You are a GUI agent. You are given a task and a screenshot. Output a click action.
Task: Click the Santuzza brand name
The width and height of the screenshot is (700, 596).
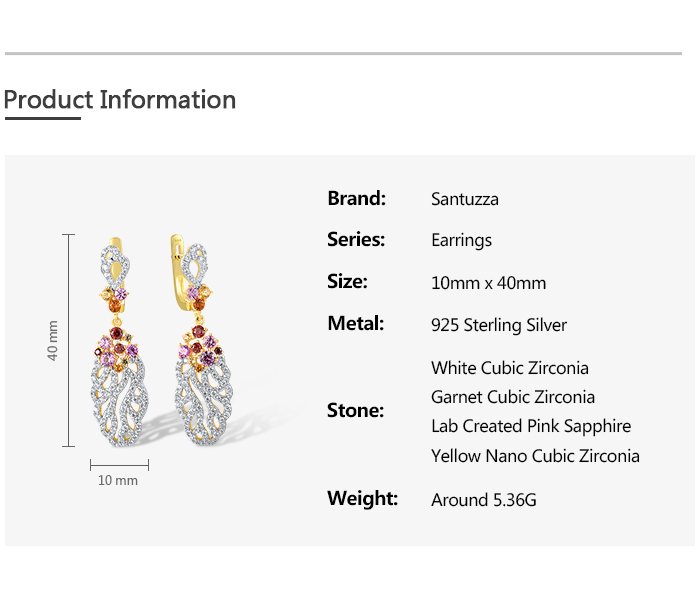(x=464, y=199)
